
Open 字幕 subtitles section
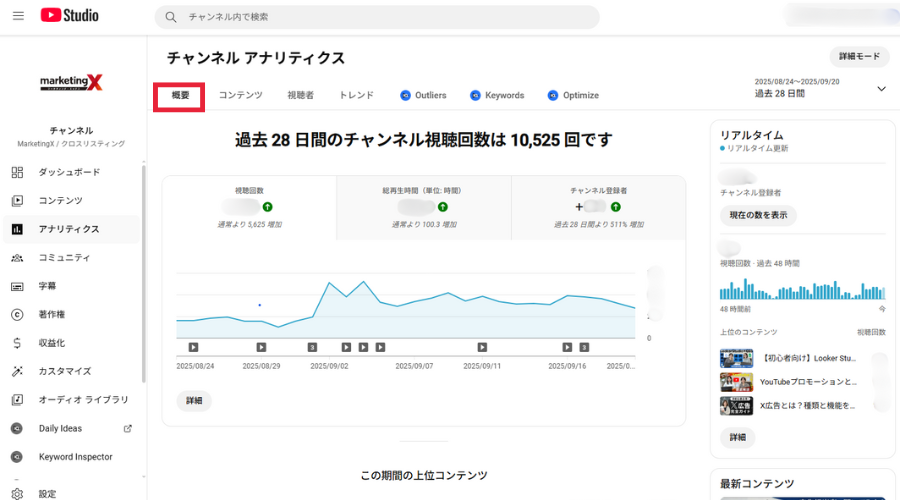(x=47, y=286)
